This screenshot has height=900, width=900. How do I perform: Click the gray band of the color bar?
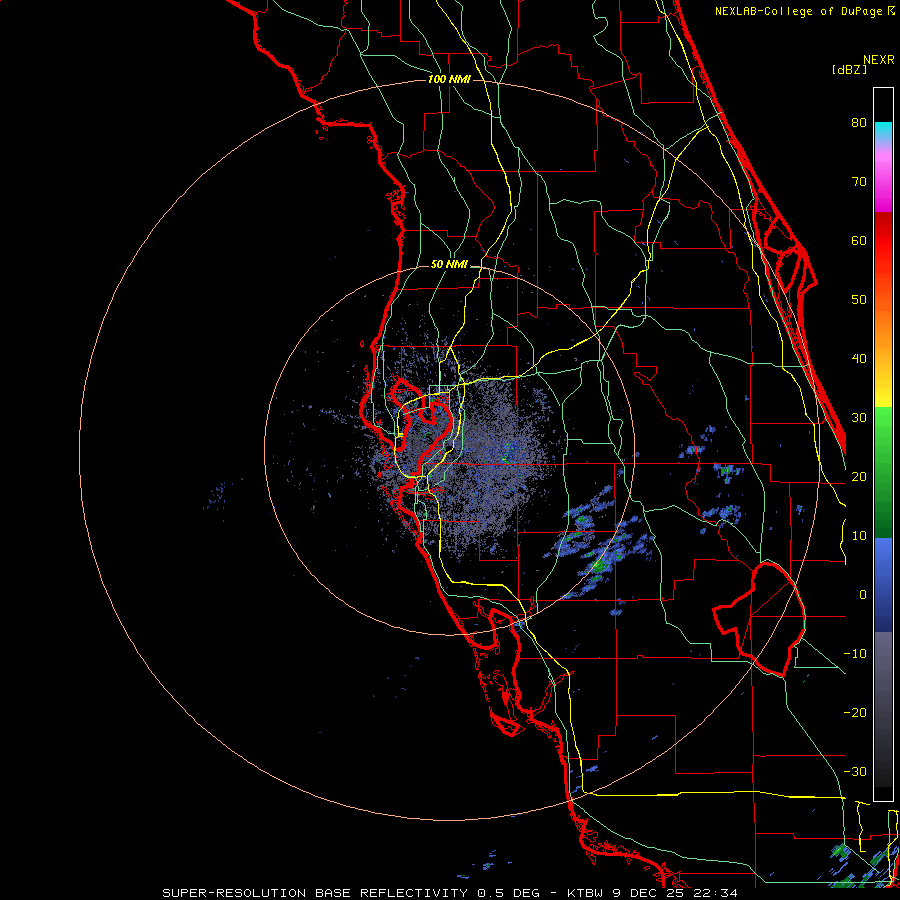point(883,709)
